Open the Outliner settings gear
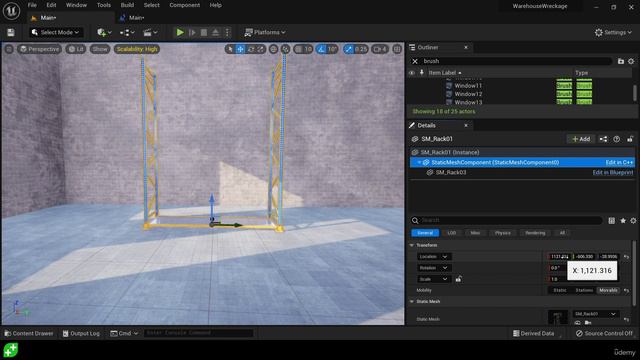The image size is (640, 360). (631, 61)
